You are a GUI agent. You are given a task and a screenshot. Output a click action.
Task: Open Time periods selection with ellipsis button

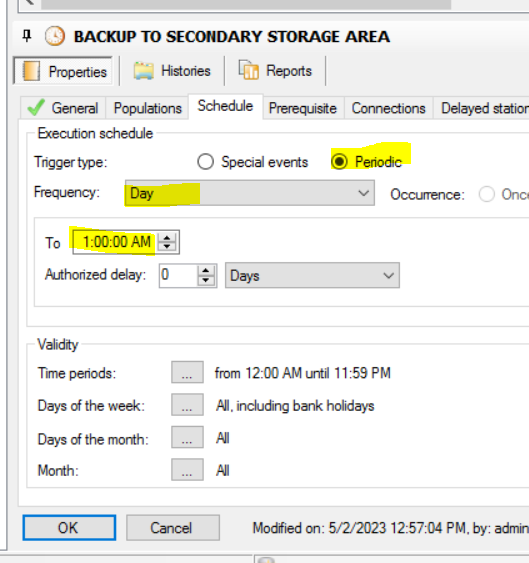coord(187,372)
